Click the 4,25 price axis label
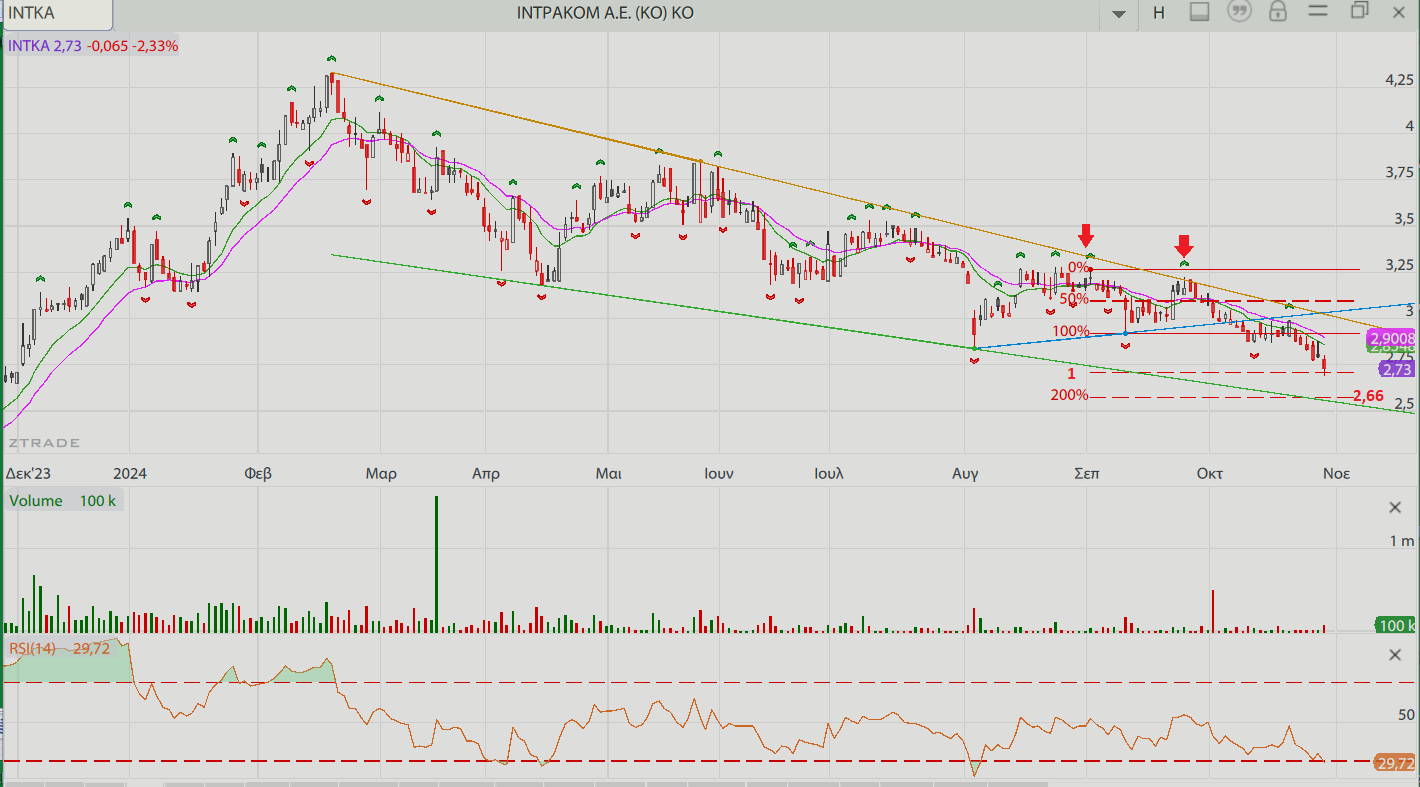The image size is (1420, 787). pos(1399,81)
